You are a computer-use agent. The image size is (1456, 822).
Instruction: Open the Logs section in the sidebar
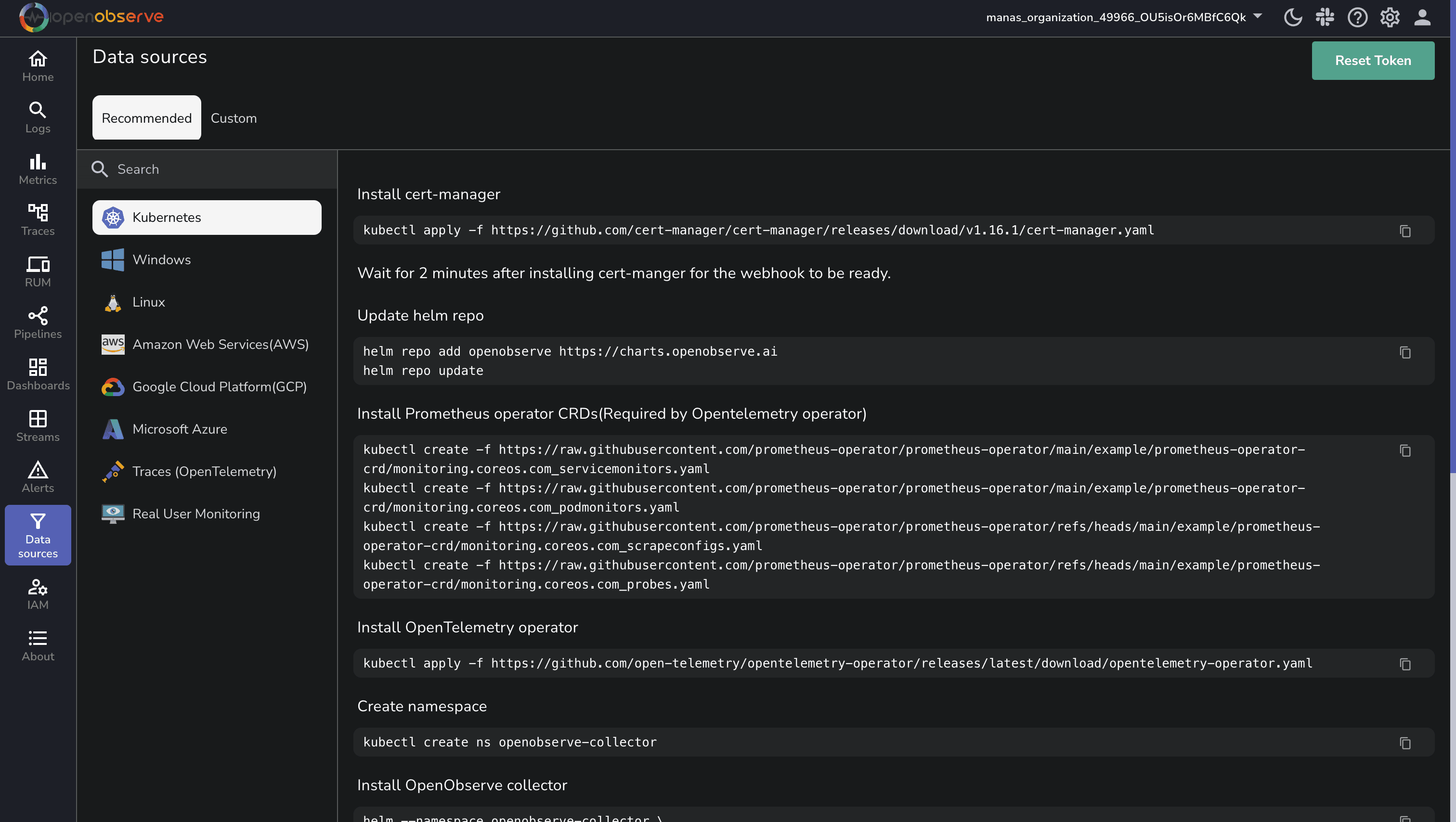tap(37, 117)
